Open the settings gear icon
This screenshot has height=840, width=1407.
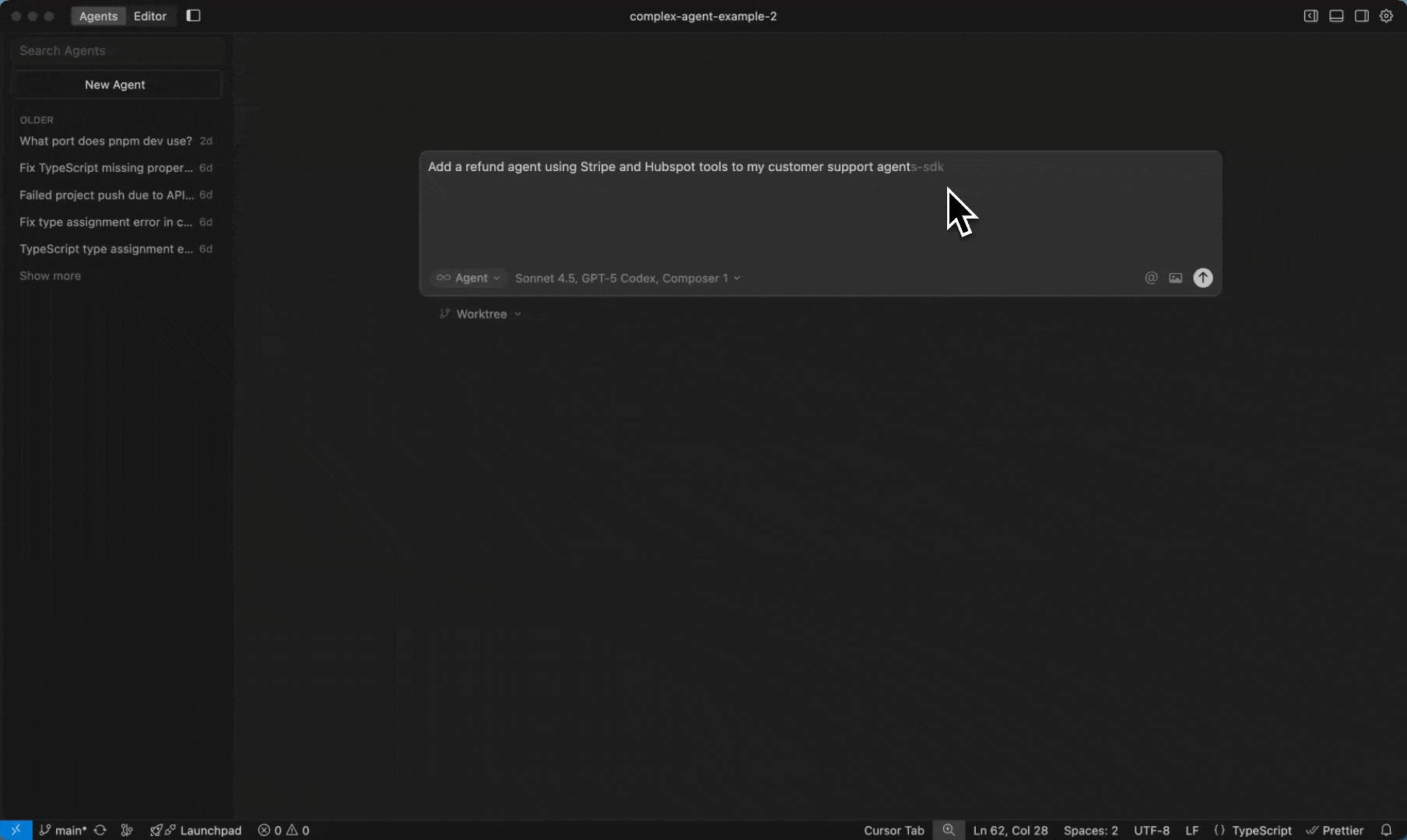(1386, 16)
